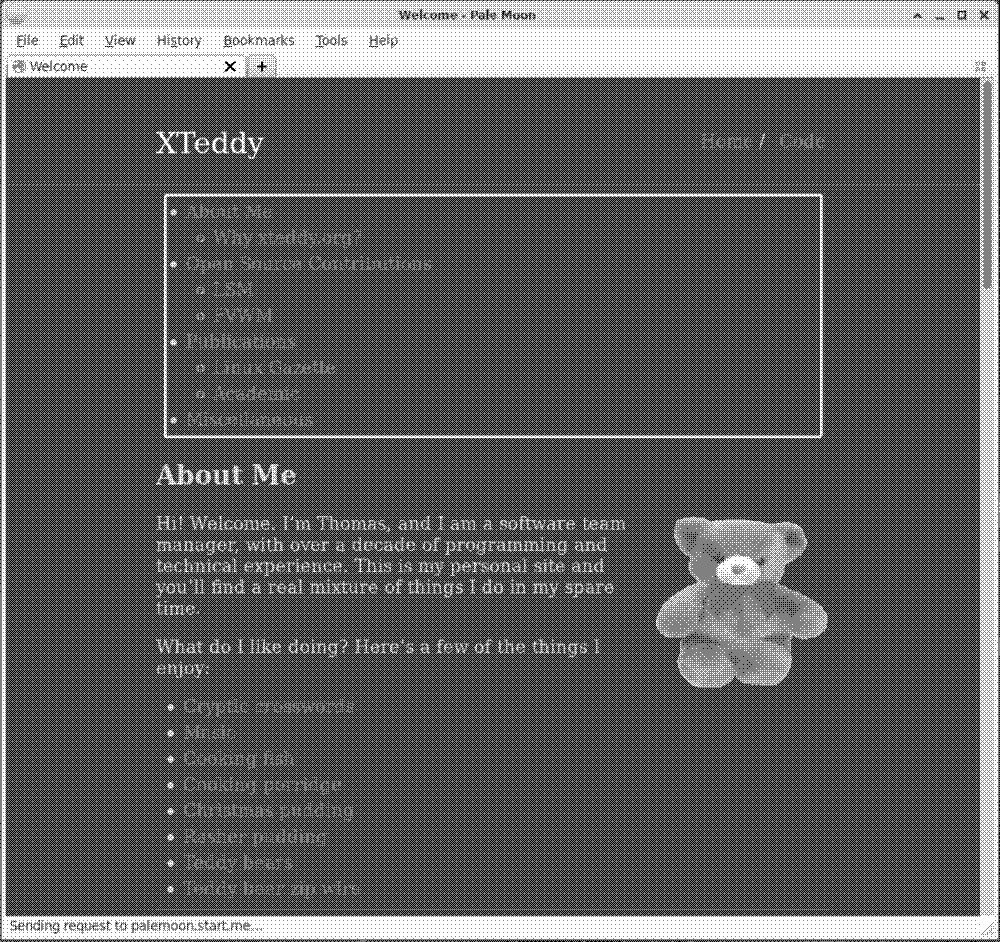
Task: Click the Welcome tab favicon
Action: pyautogui.click(x=18, y=66)
